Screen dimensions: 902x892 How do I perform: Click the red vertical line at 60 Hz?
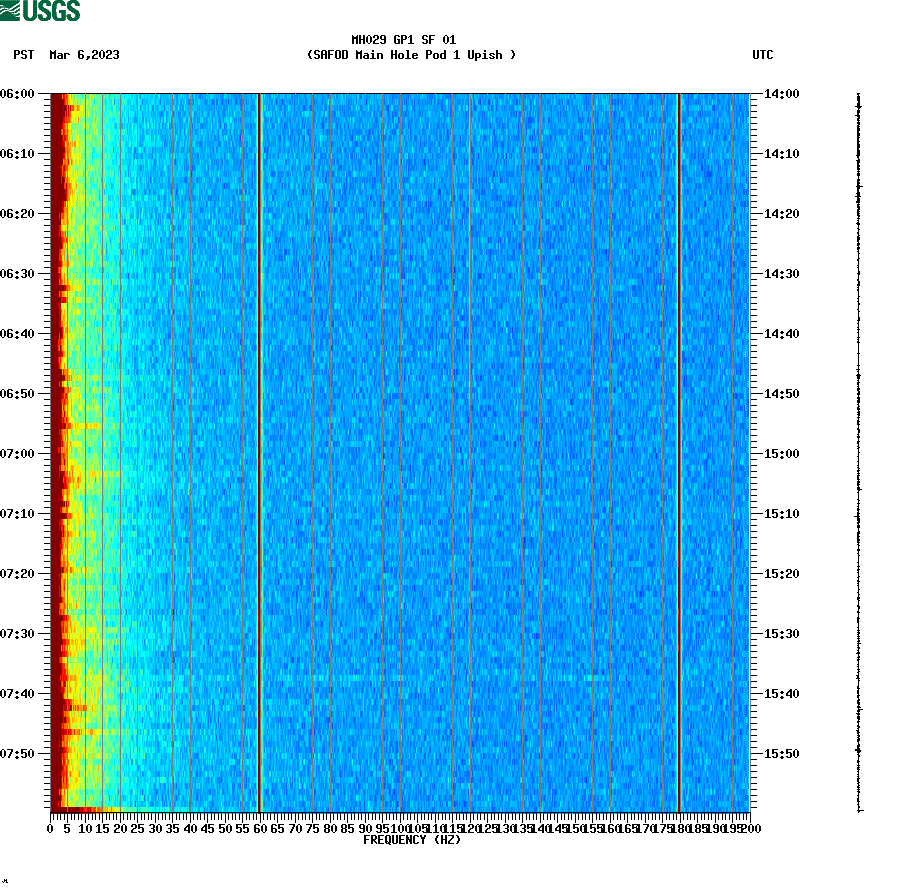pos(259,450)
